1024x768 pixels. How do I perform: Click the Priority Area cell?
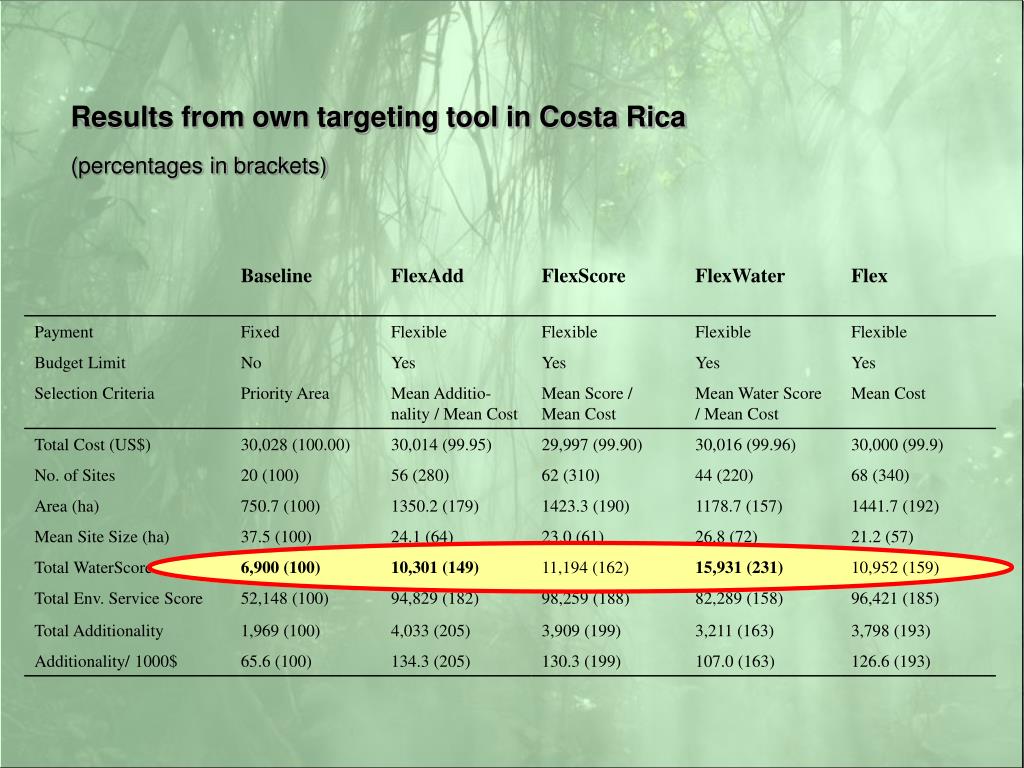click(x=285, y=393)
